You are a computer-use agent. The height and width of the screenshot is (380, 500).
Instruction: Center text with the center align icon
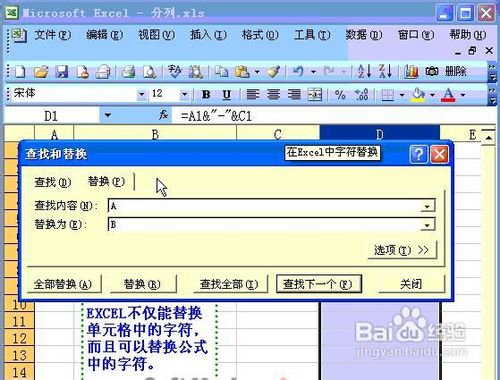(x=273, y=95)
